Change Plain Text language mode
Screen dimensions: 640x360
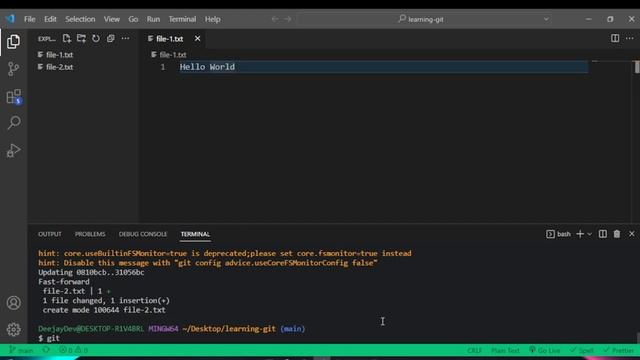click(x=505, y=351)
